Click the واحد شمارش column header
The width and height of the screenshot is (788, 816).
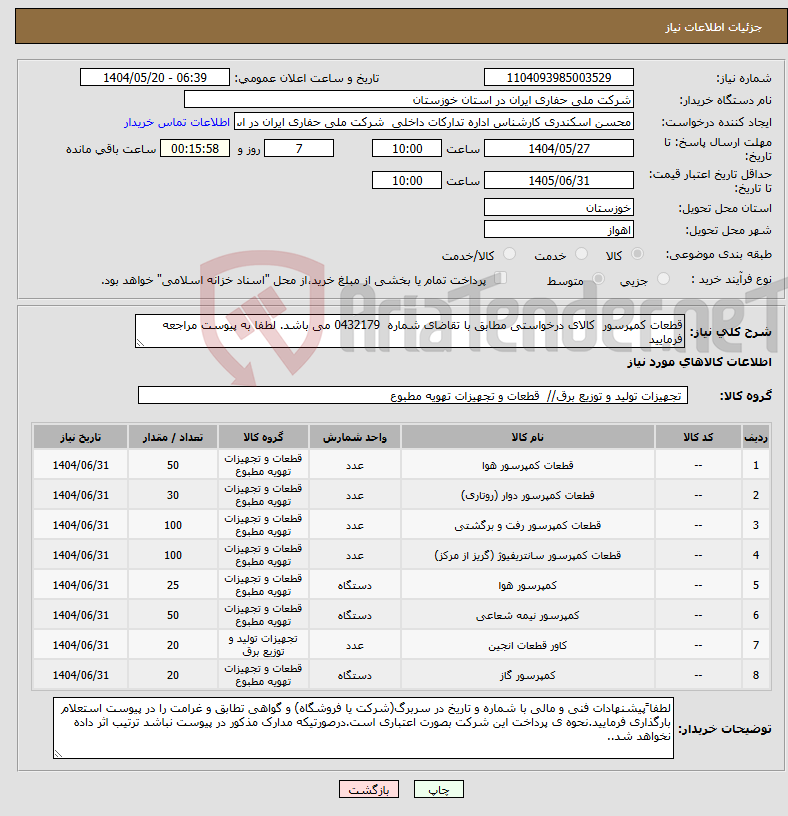(x=355, y=437)
